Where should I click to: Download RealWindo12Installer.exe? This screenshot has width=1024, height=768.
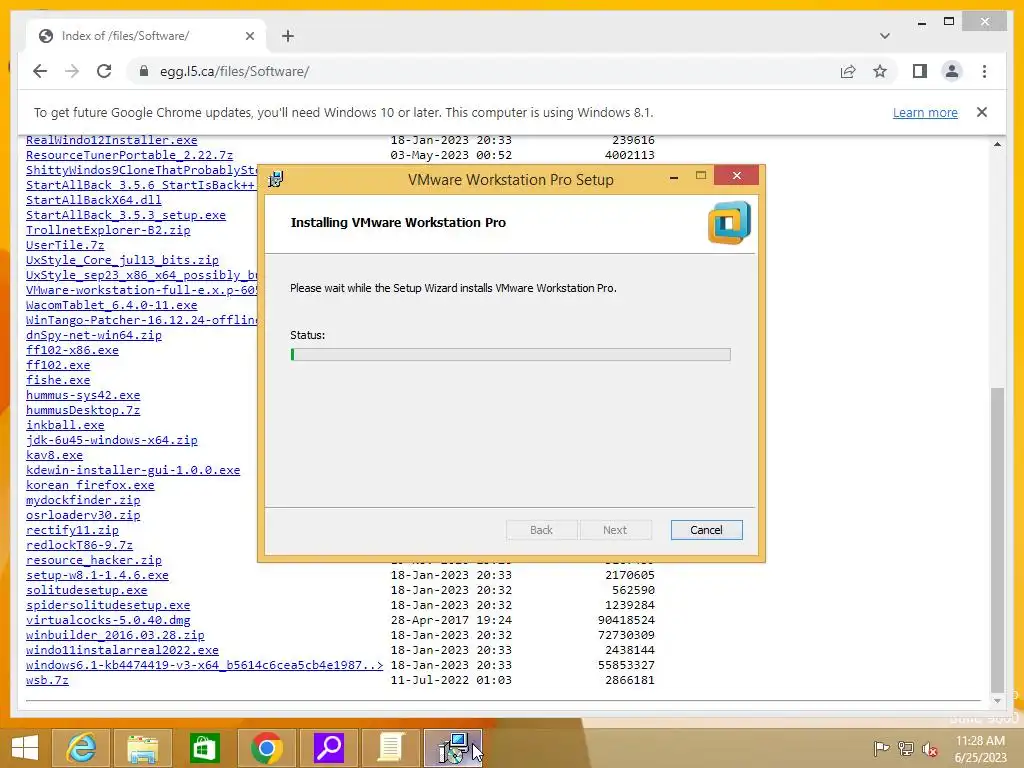pos(112,140)
